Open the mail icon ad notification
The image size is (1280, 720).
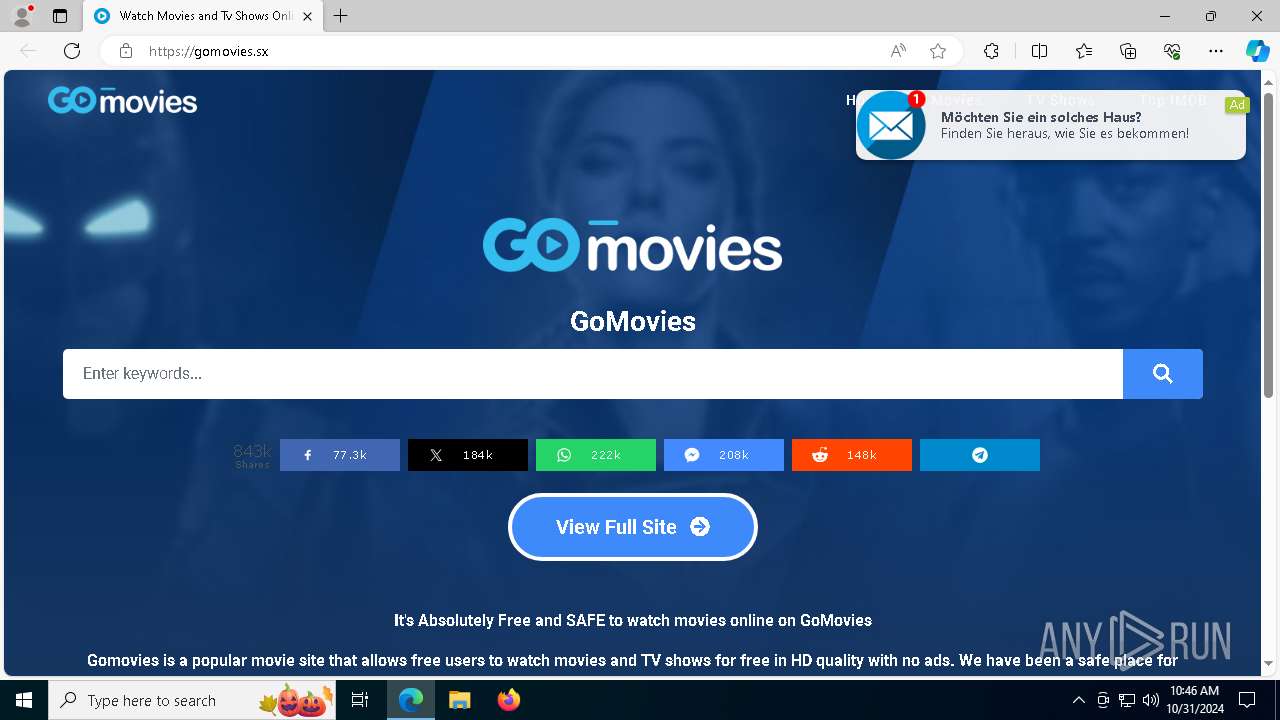pyautogui.click(x=891, y=125)
